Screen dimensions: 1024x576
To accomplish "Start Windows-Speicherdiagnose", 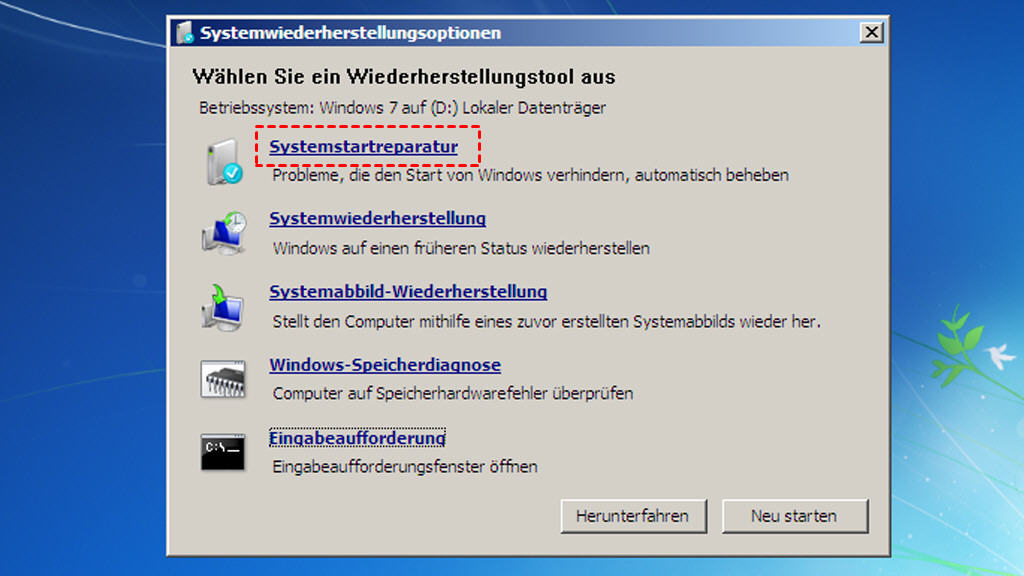I will 385,364.
